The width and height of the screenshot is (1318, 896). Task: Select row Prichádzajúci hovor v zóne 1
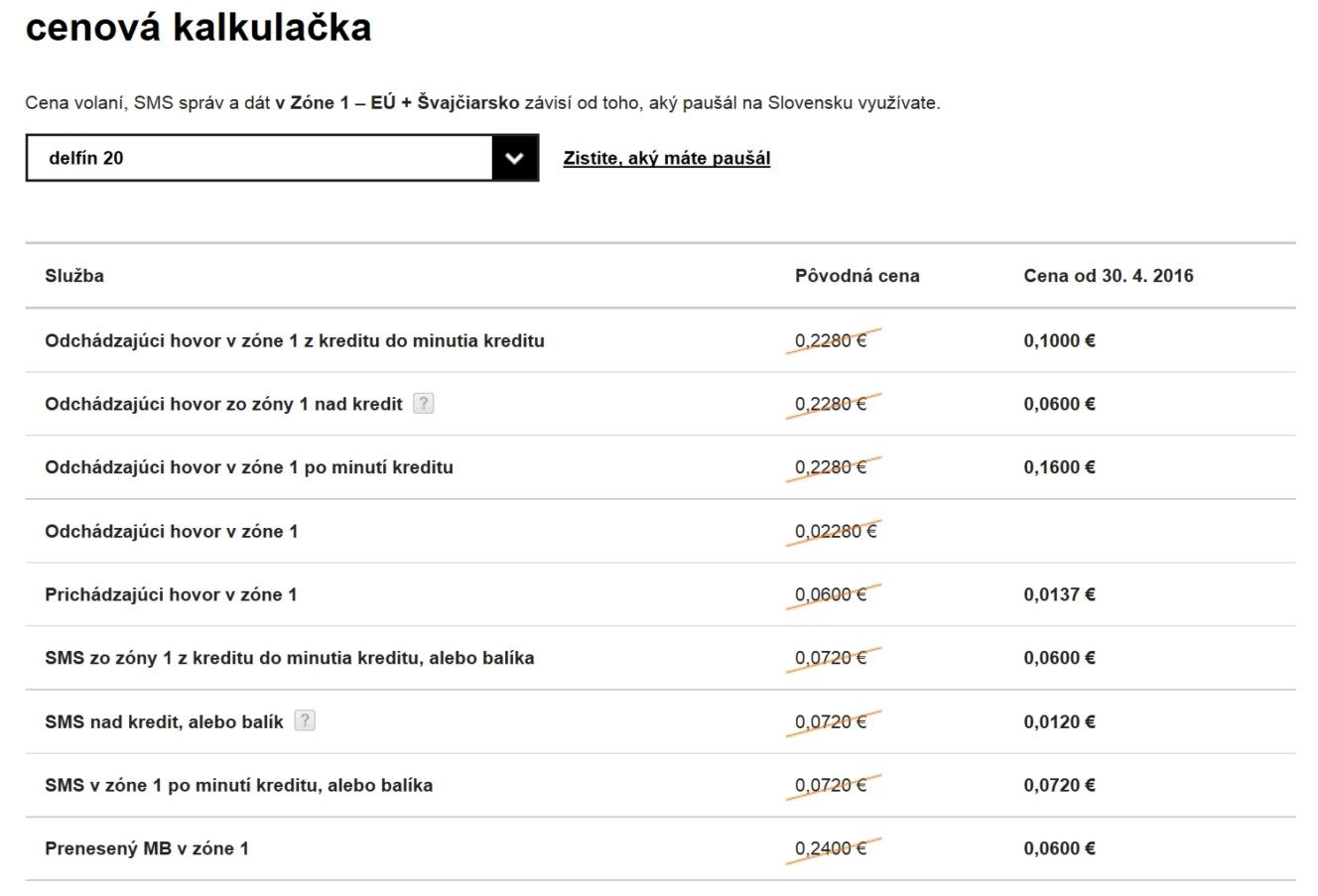(661, 594)
